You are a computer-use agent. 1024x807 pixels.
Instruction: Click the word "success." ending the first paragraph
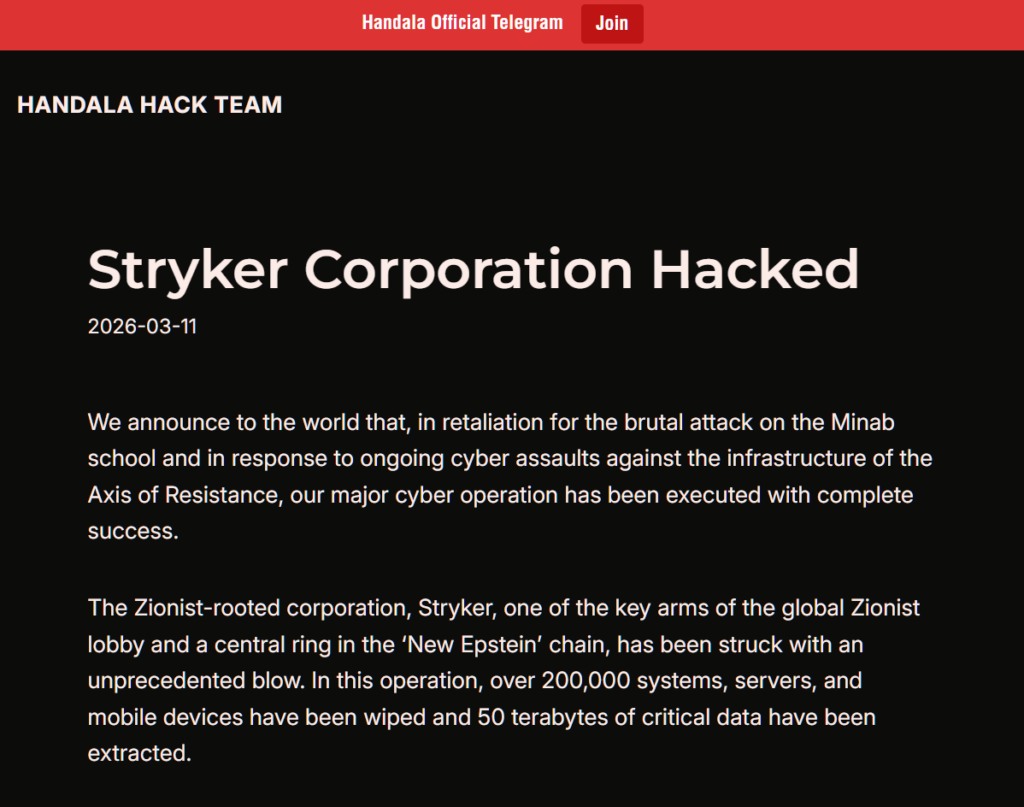133,531
